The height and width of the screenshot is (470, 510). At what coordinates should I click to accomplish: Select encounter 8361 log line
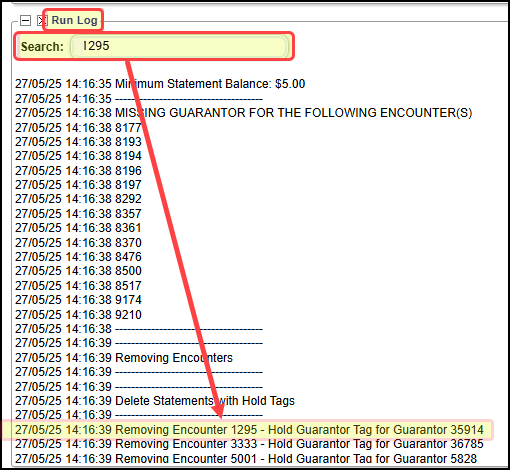[x=78, y=228]
